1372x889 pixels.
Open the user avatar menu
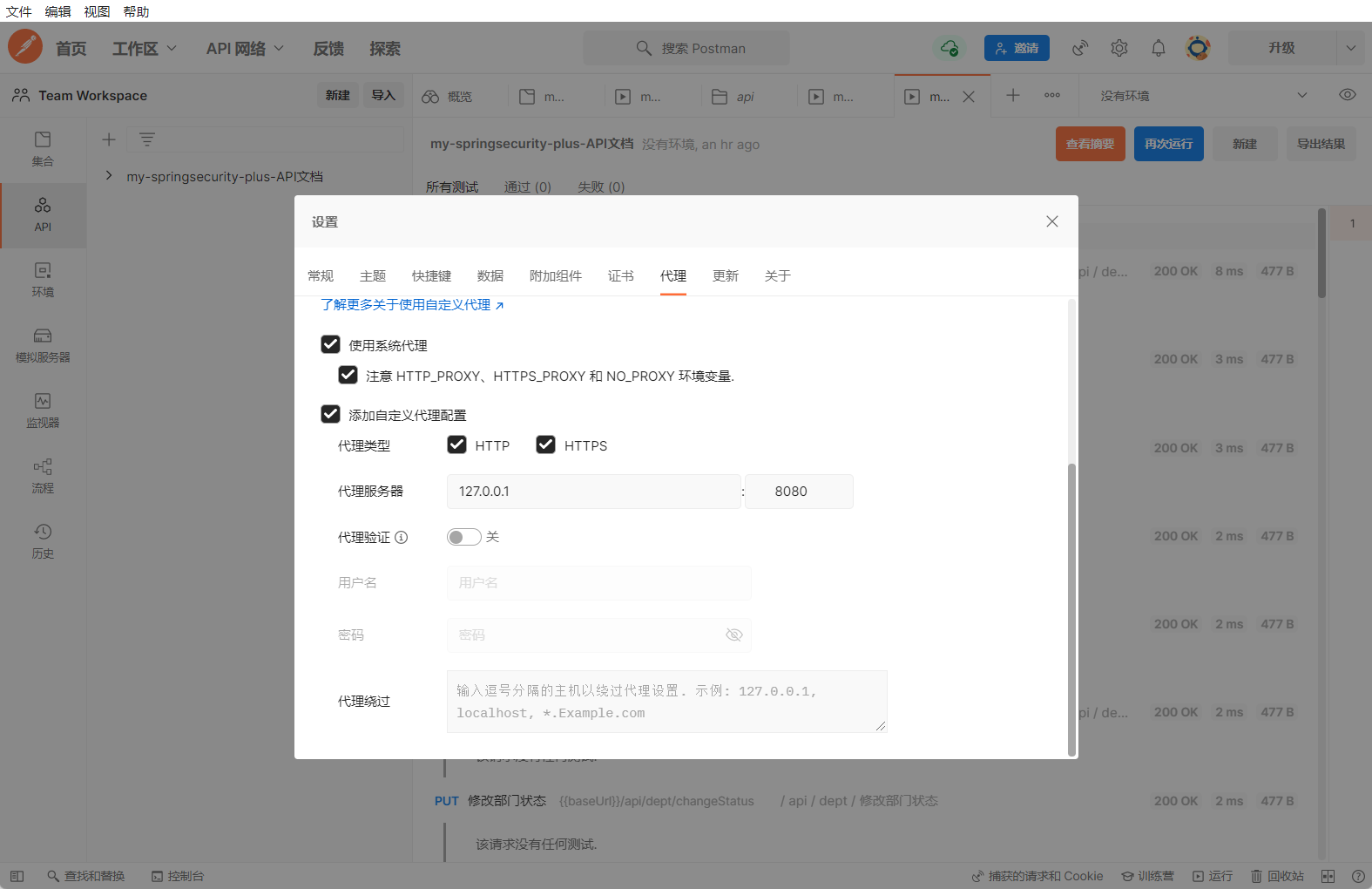pos(1198,48)
